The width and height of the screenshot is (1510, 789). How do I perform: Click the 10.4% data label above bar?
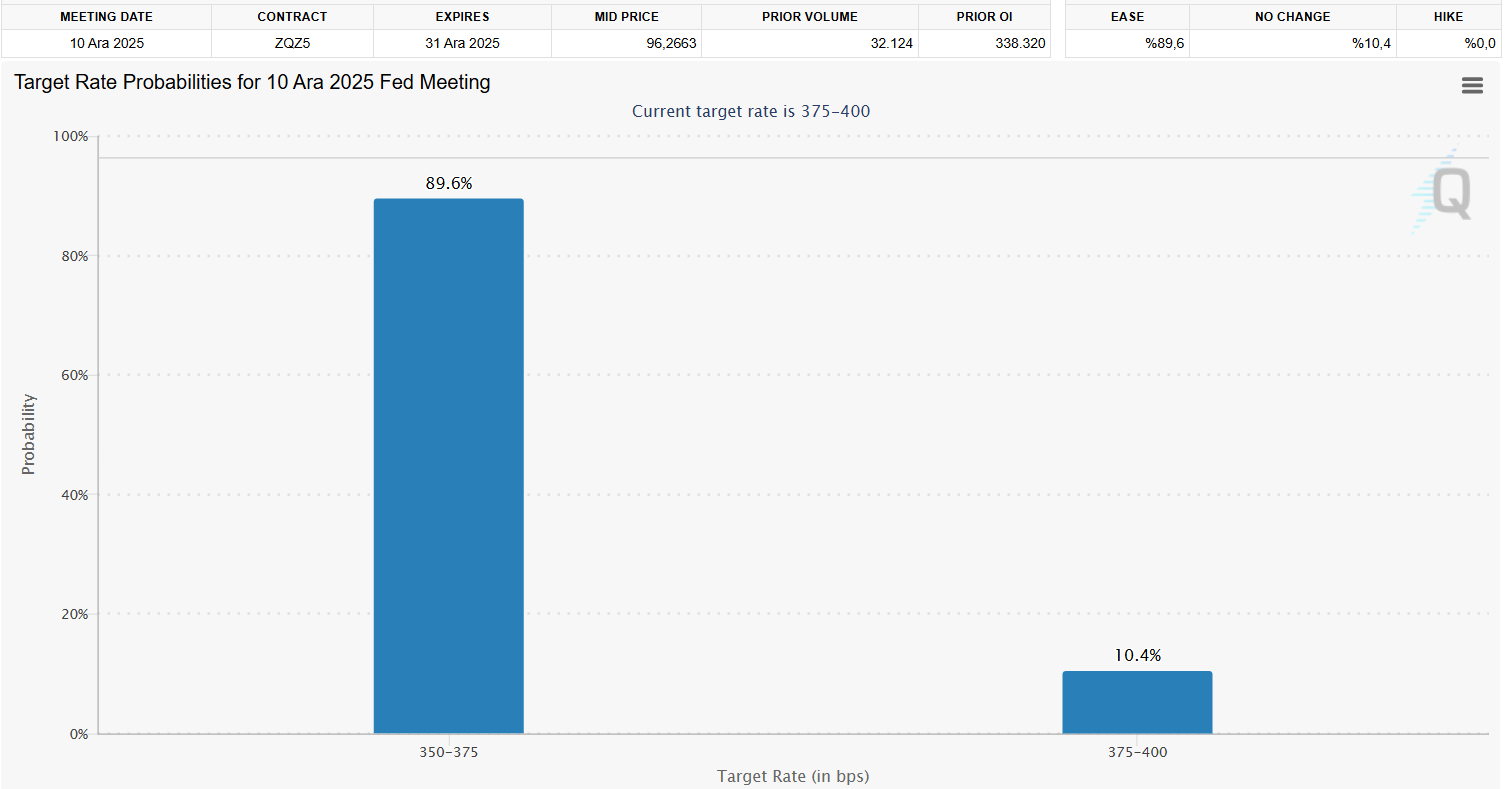point(1138,656)
